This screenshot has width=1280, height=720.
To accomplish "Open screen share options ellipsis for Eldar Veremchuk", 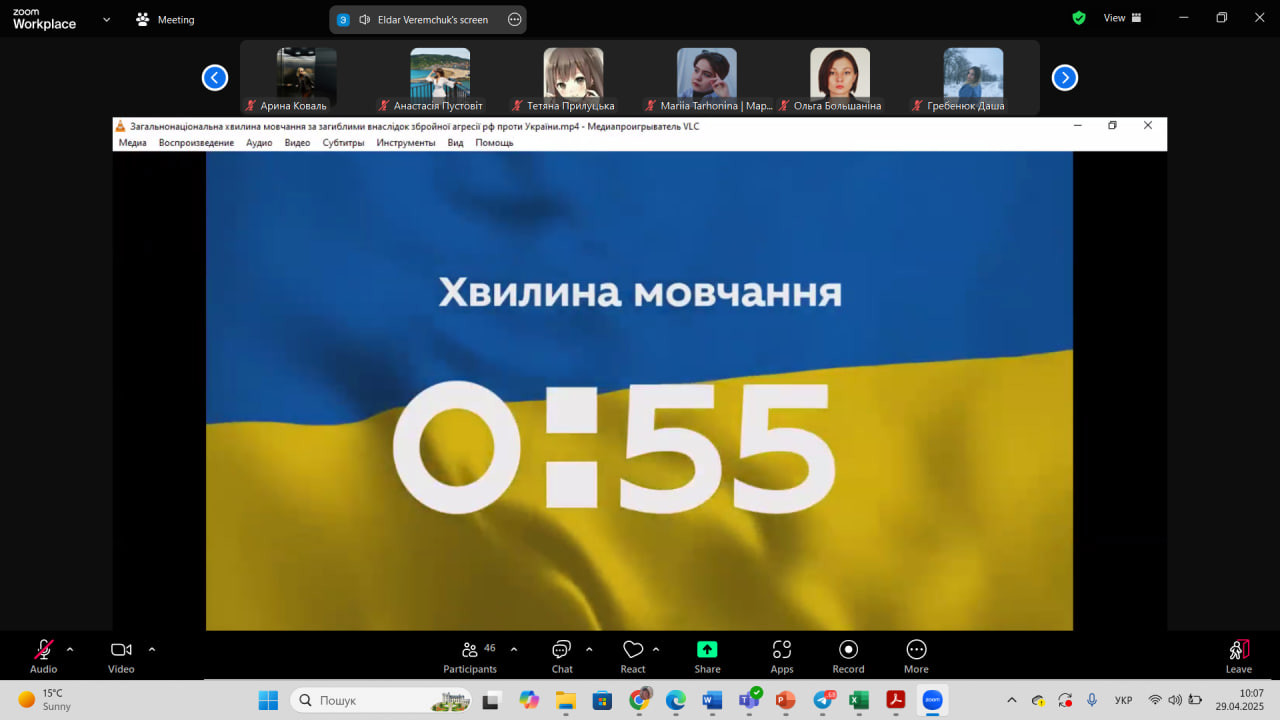I will click(515, 19).
